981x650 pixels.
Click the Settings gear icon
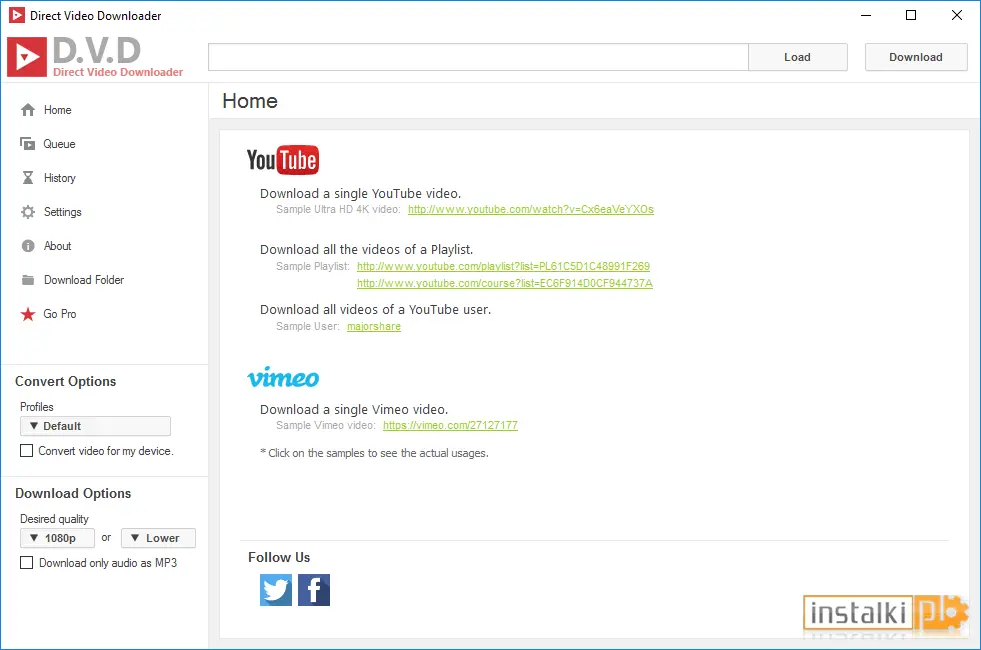pyautogui.click(x=28, y=212)
